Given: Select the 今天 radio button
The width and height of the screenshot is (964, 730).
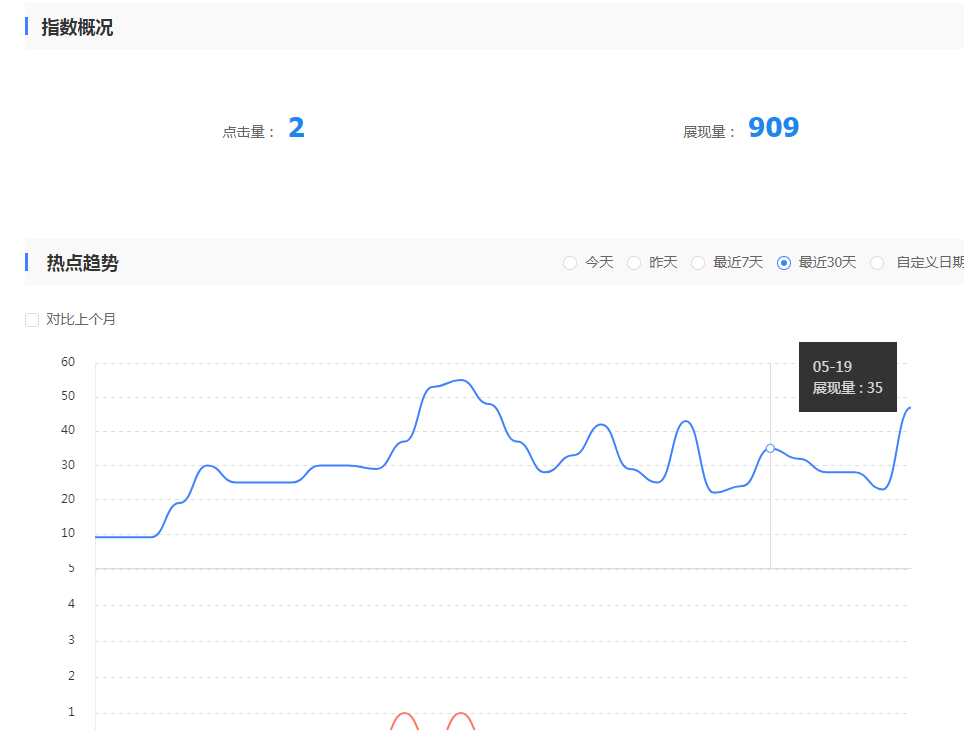Looking at the screenshot, I should [x=570, y=263].
